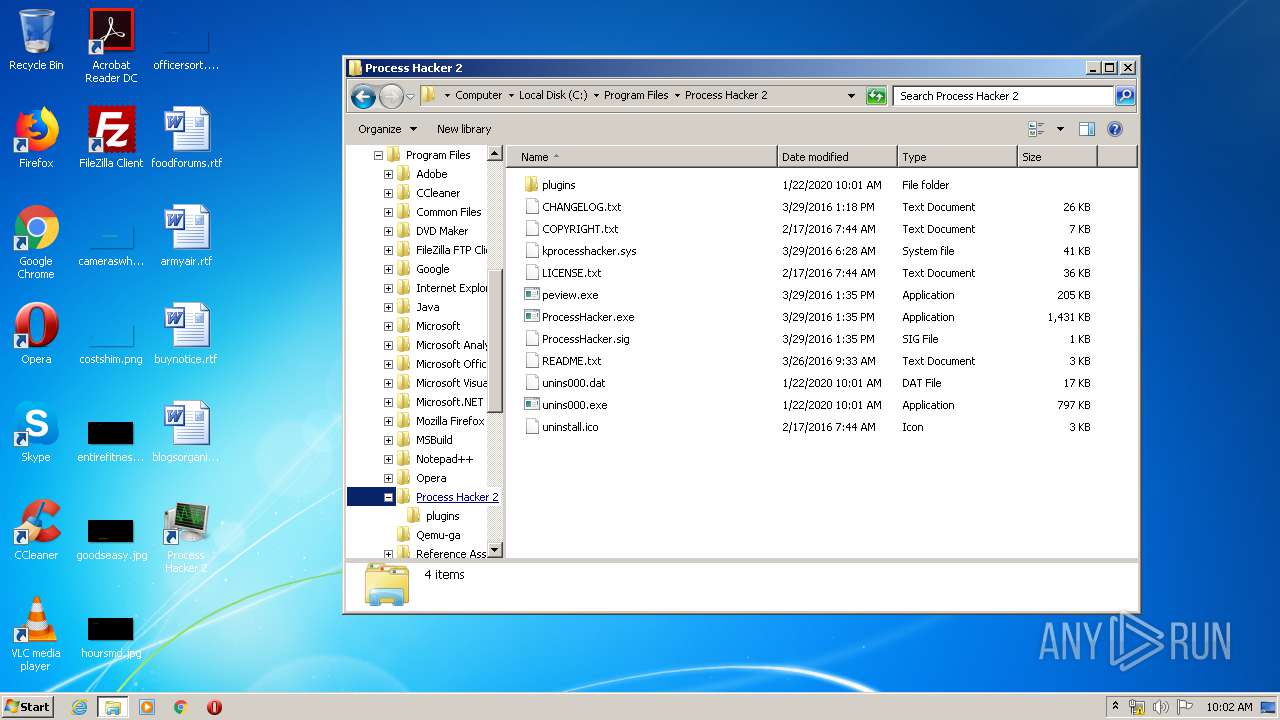Launch FileZilla Client desktop shortcut
1280x720 pixels.
click(x=111, y=138)
